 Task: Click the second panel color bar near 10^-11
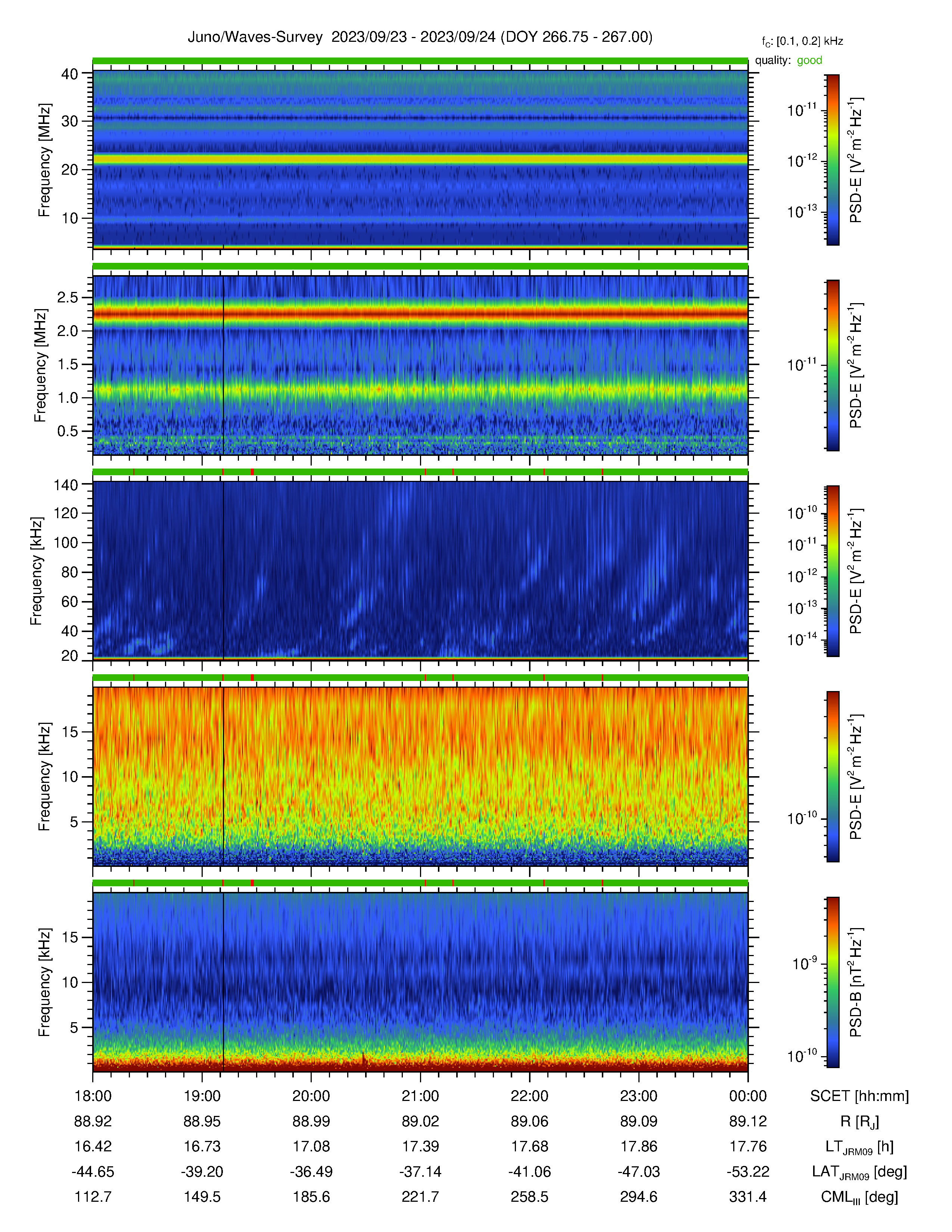point(833,365)
